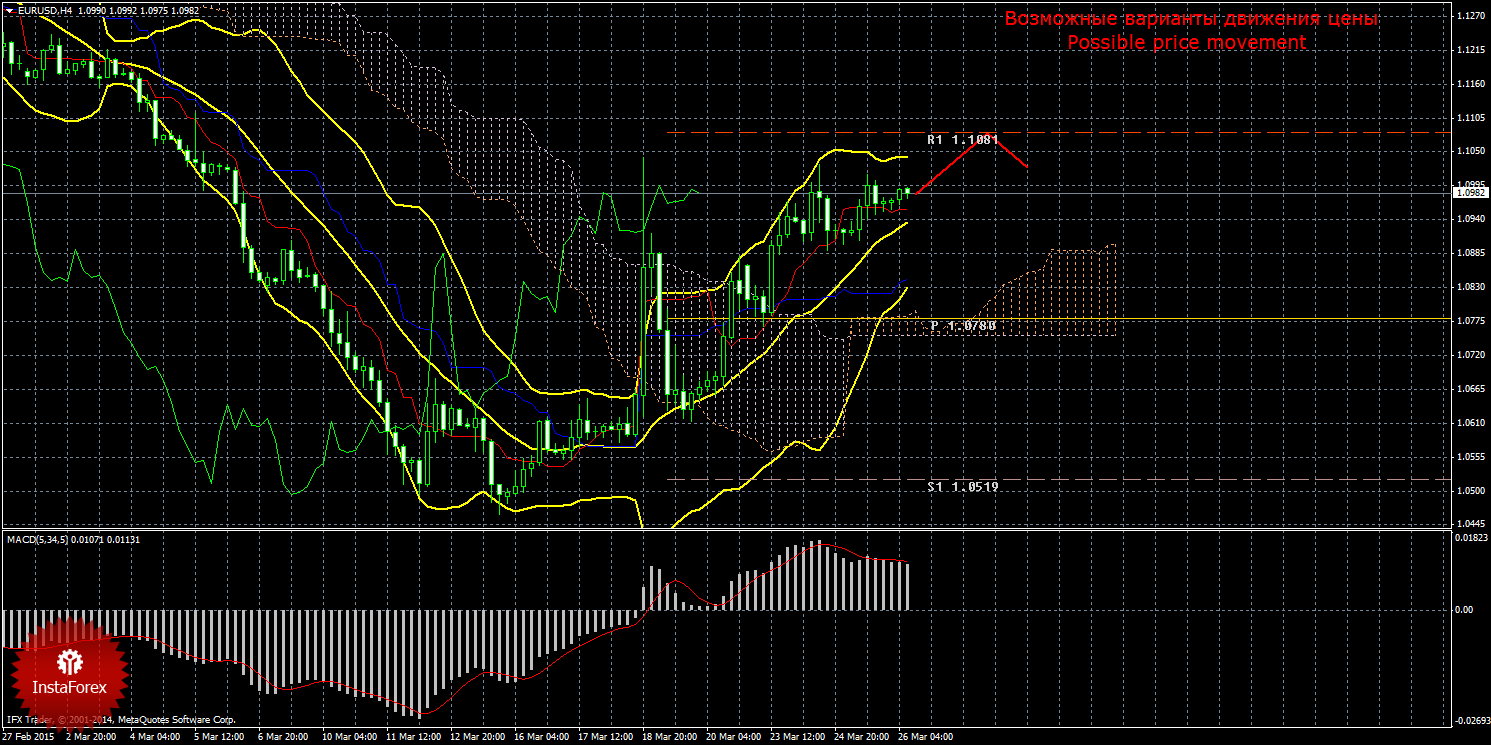The width and height of the screenshot is (1491, 745).
Task: Click the '18 Mar 20:00' time label
Action: point(669,737)
